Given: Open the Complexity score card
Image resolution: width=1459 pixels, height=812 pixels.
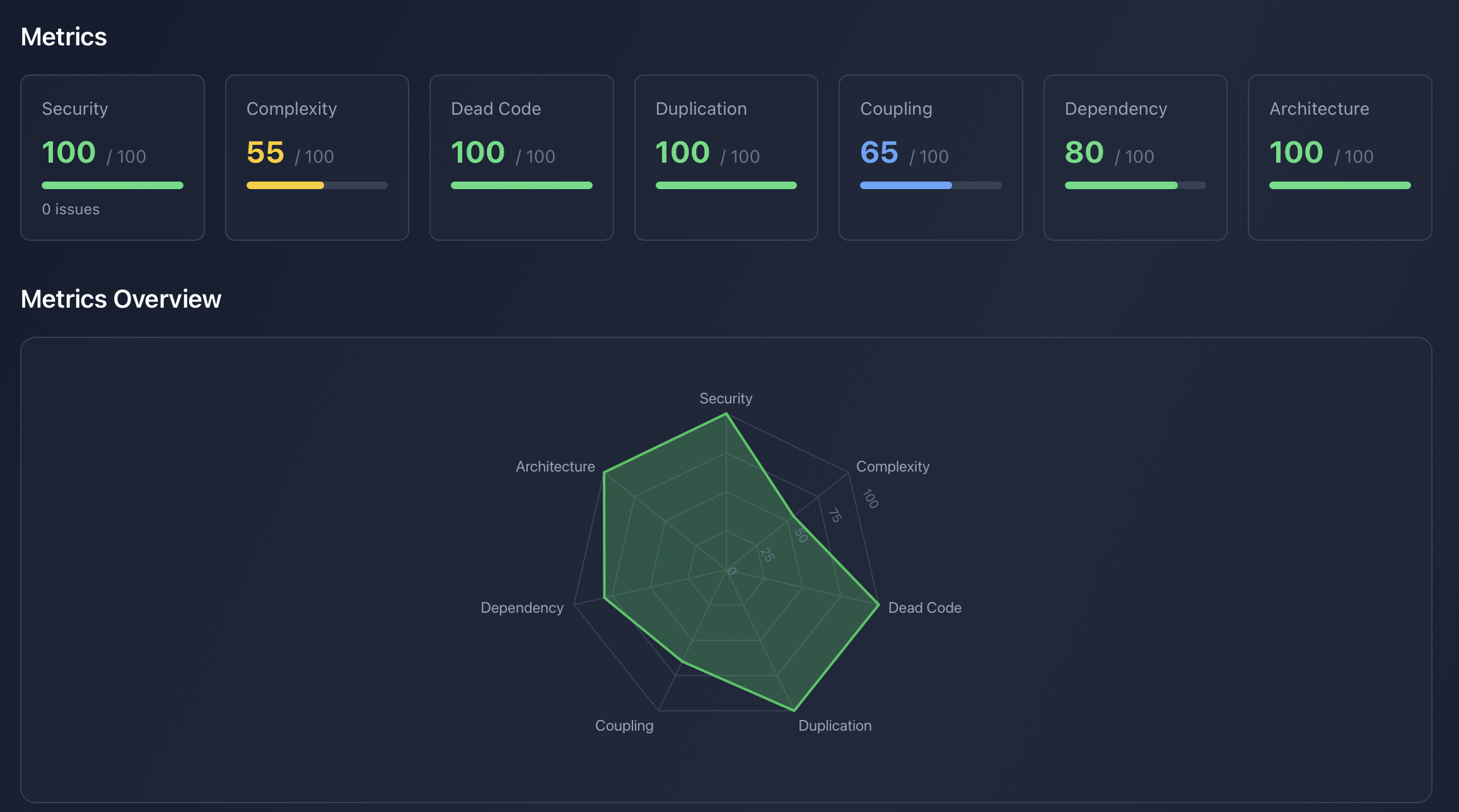Looking at the screenshot, I should point(317,157).
